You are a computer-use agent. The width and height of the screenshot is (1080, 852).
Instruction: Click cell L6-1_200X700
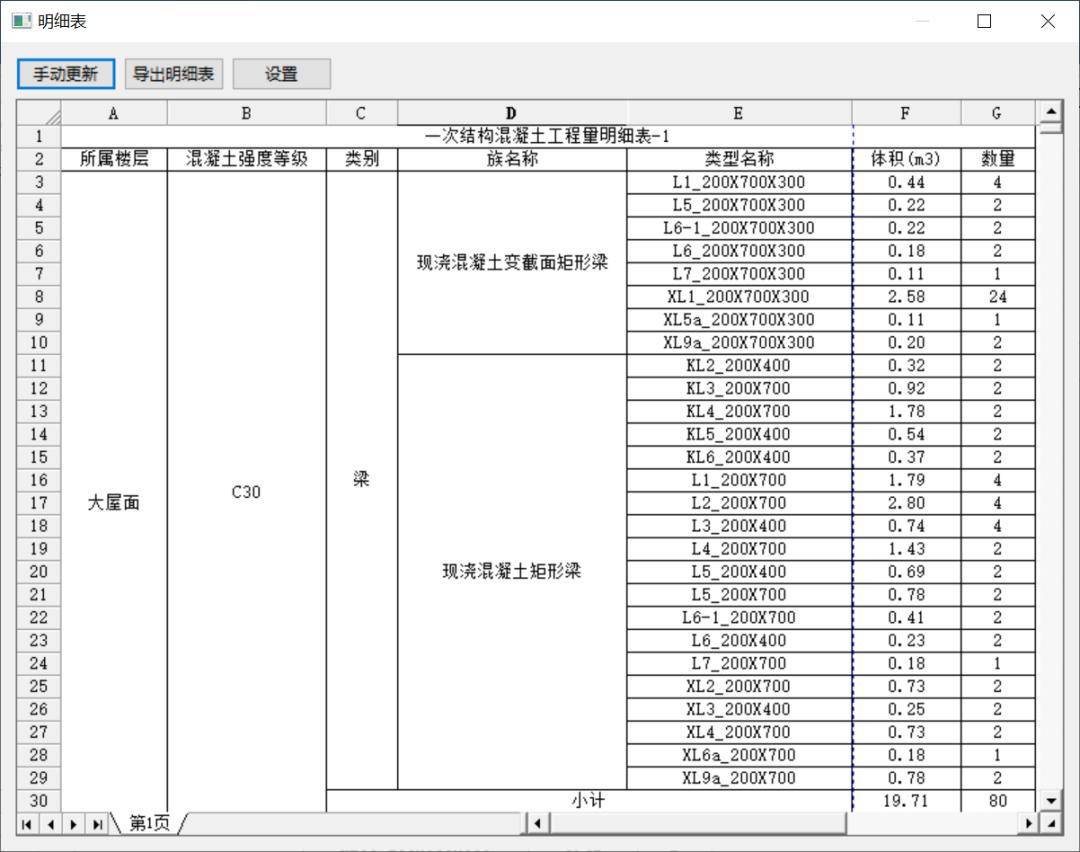click(739, 617)
